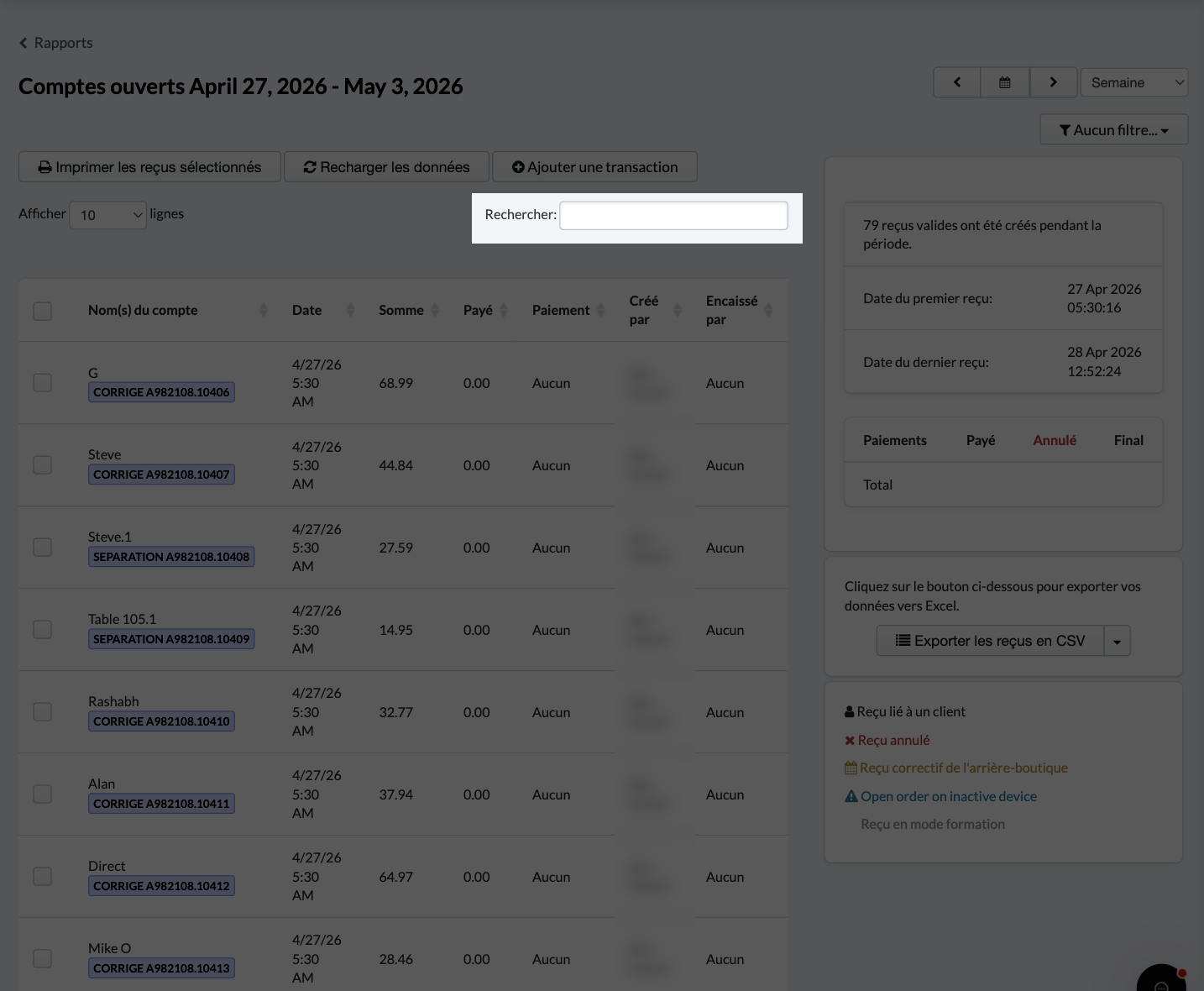Click the 79 reçus valides summary text
The height and width of the screenshot is (991, 1204).
pyautogui.click(x=982, y=234)
